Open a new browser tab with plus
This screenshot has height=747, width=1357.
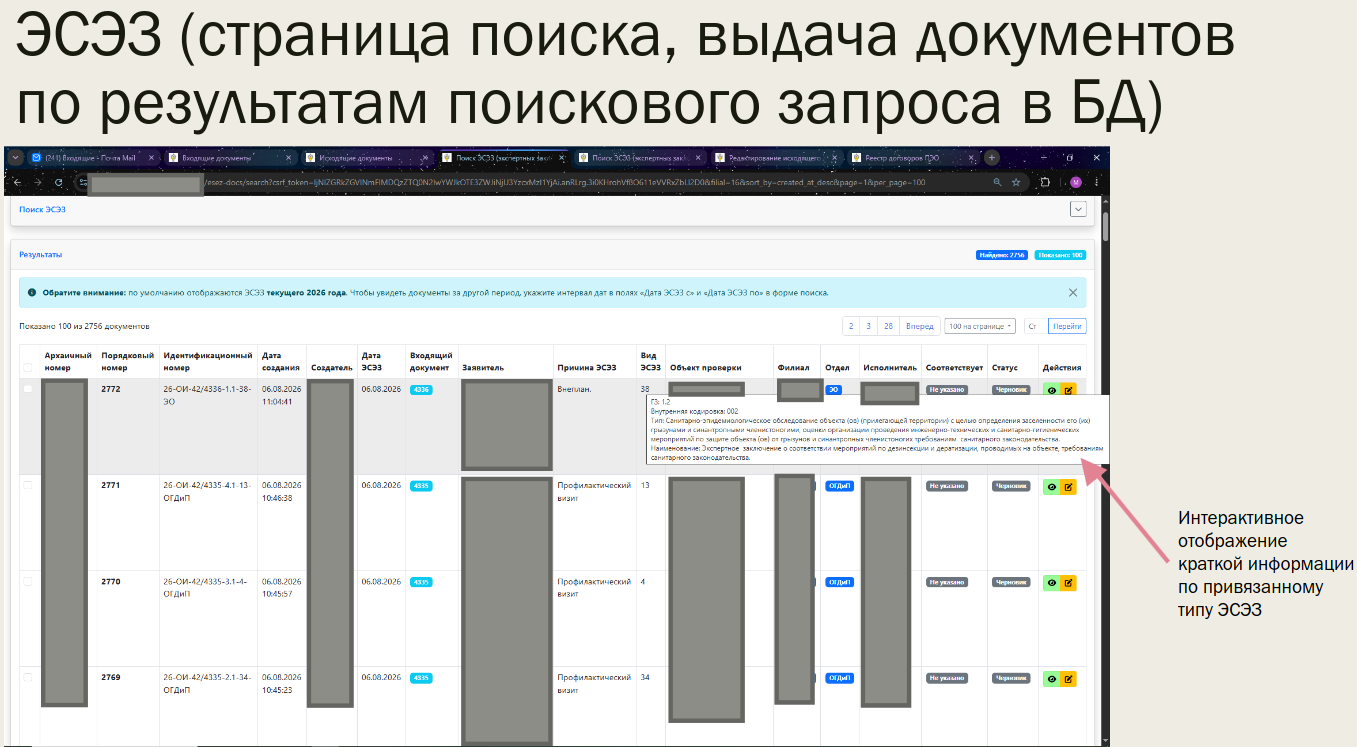(992, 158)
